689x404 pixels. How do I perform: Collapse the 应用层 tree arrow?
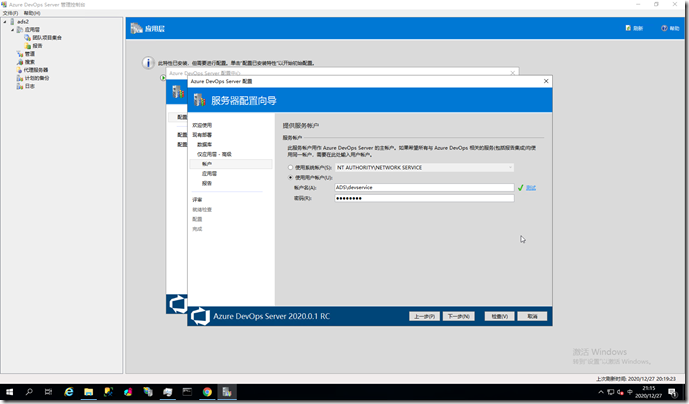point(12,29)
